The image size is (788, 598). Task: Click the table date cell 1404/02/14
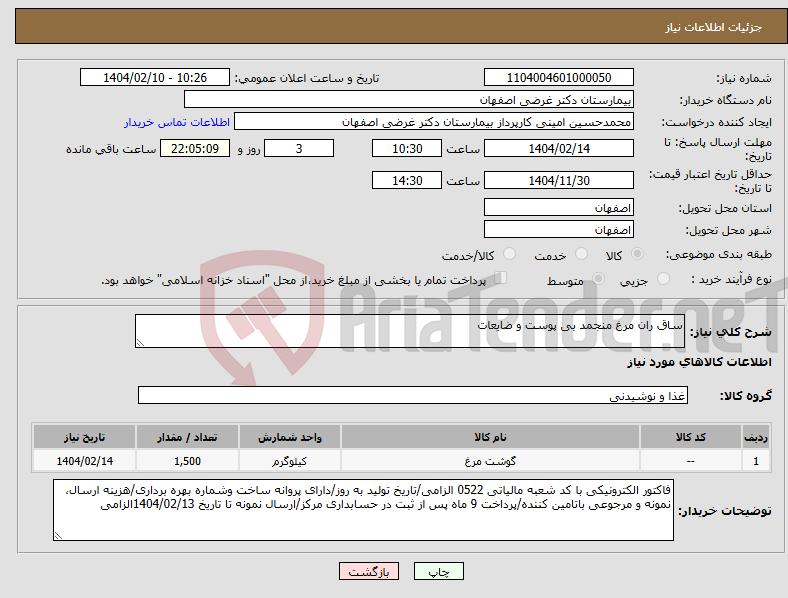[84, 461]
